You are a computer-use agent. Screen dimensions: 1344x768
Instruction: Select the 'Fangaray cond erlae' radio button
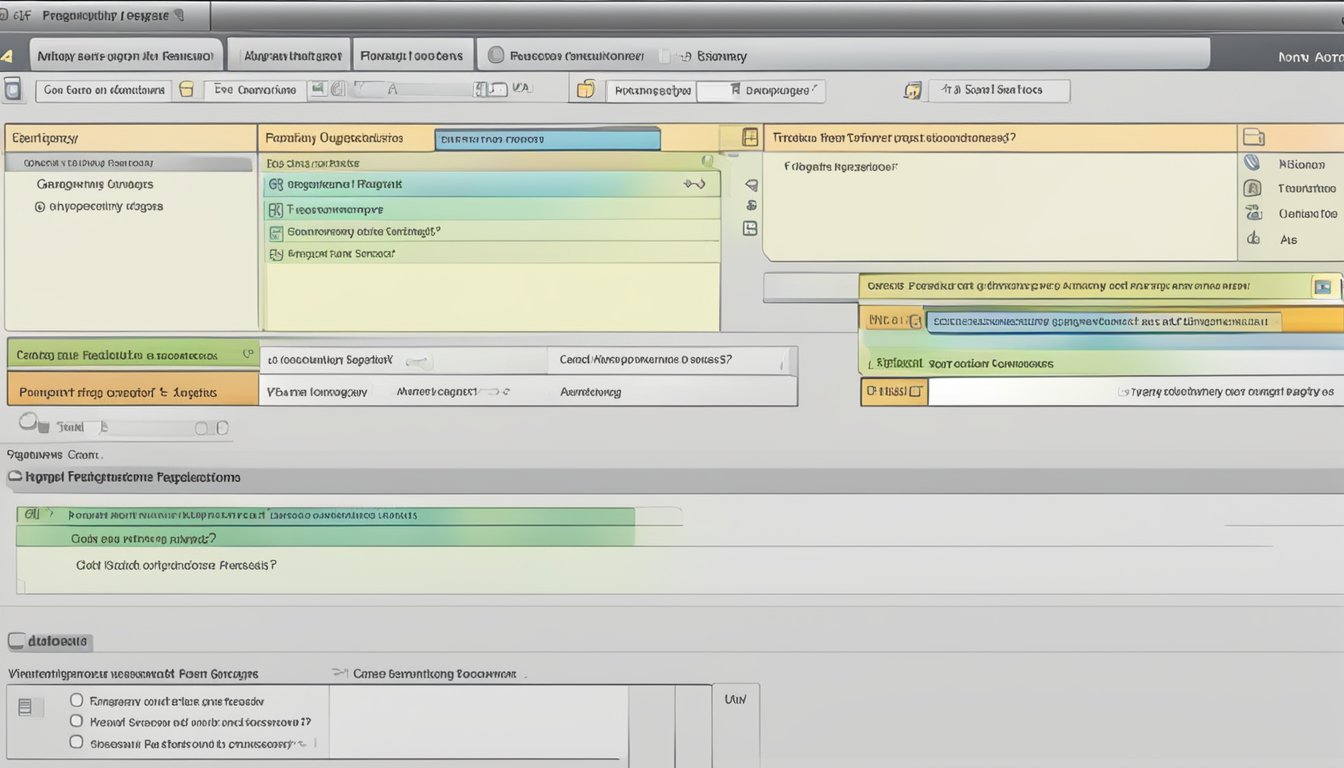pyautogui.click(x=76, y=701)
